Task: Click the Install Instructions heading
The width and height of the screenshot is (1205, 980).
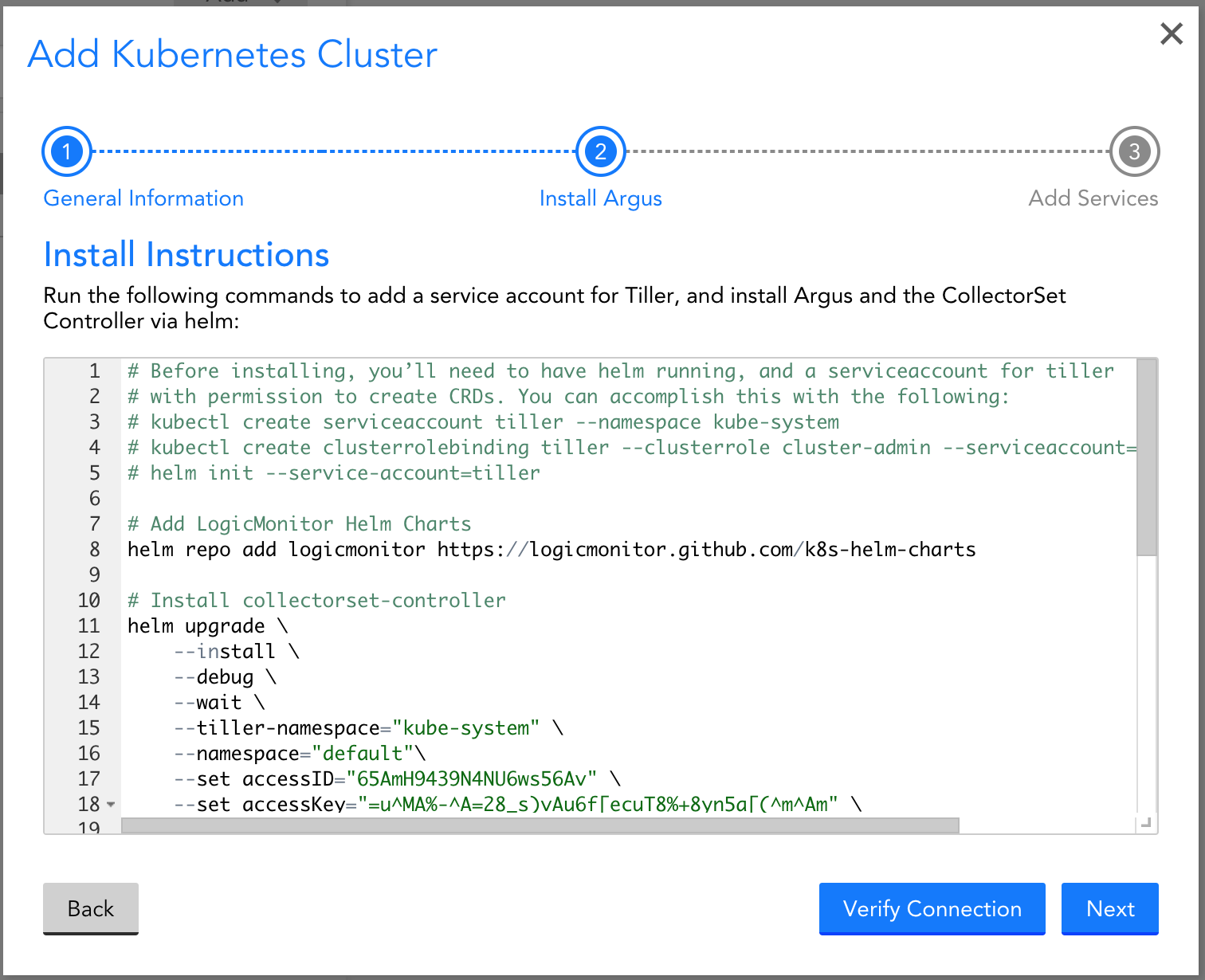Action: click(x=186, y=255)
